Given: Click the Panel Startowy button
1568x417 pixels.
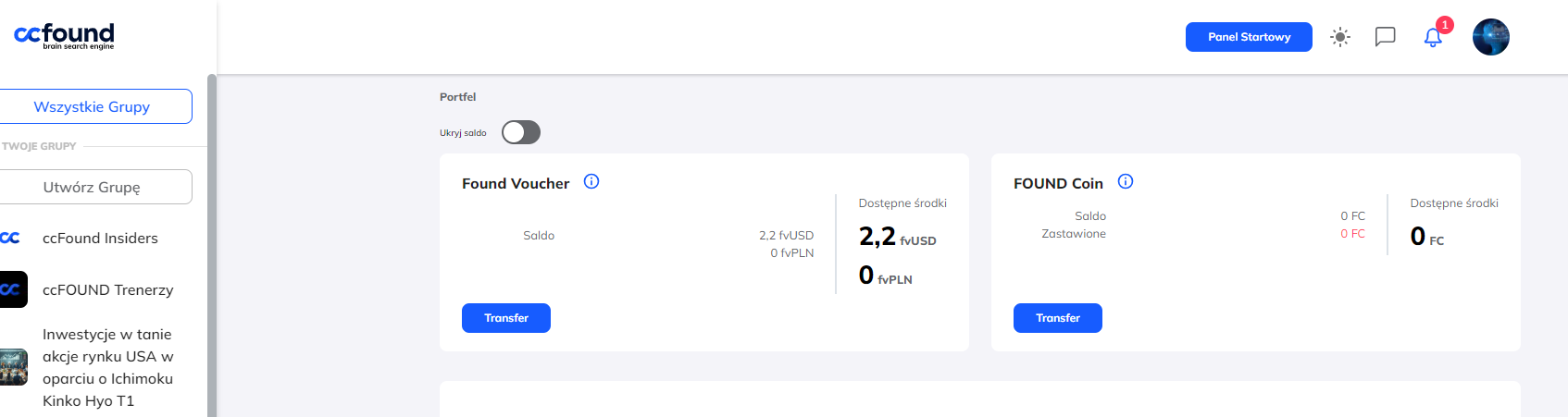Looking at the screenshot, I should point(1249,37).
